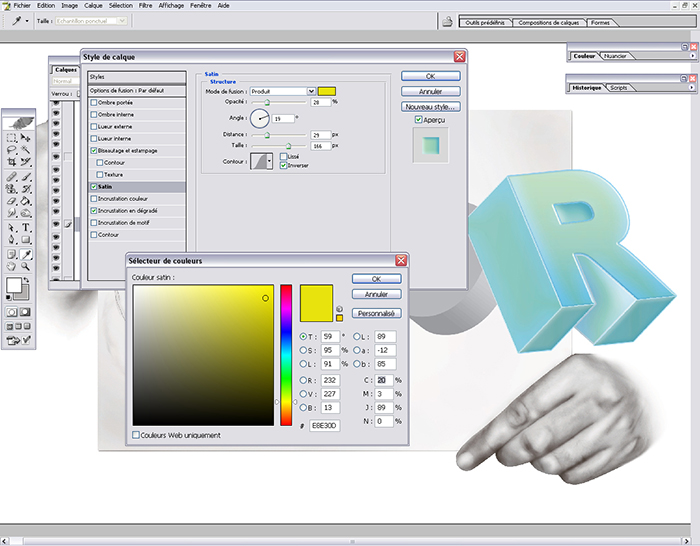
Task: Select the Hand tool
Action: click(11, 267)
